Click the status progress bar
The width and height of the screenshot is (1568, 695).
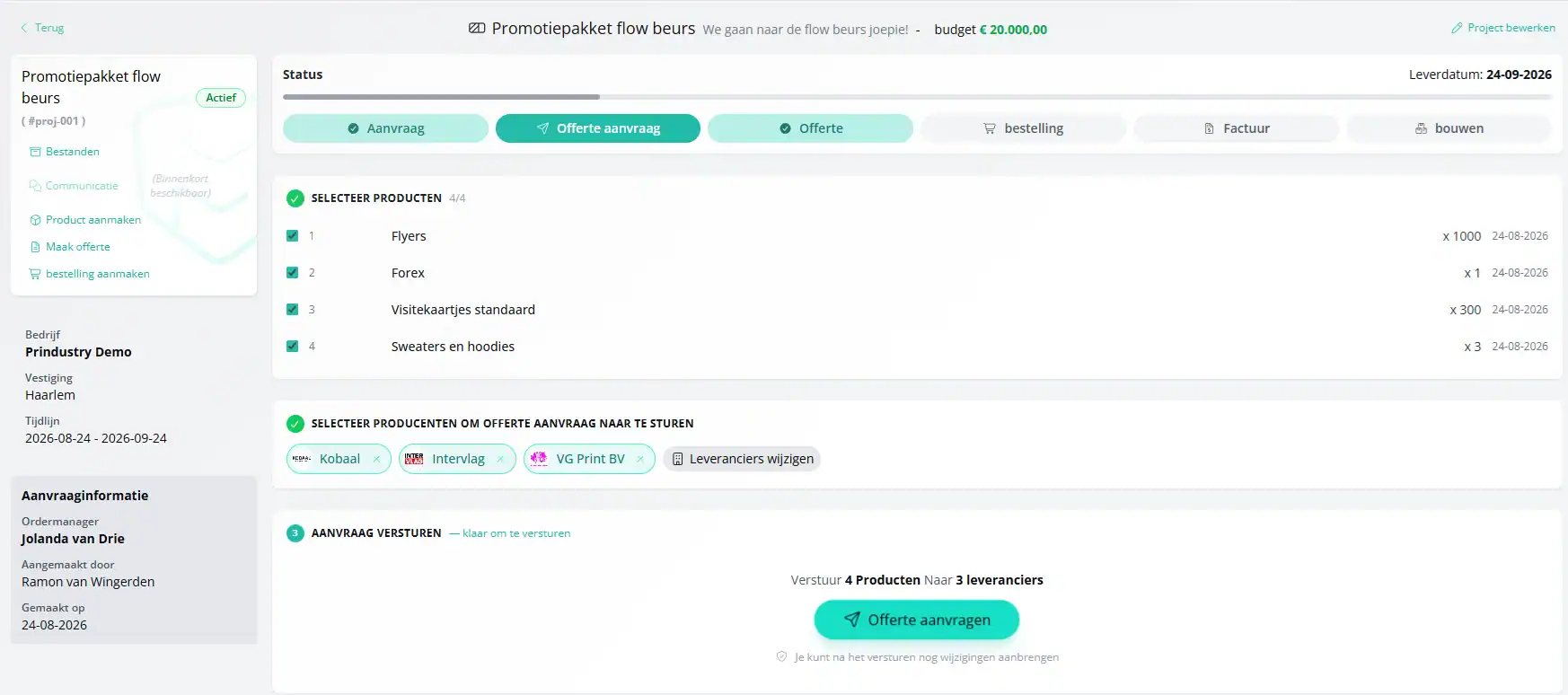917,97
